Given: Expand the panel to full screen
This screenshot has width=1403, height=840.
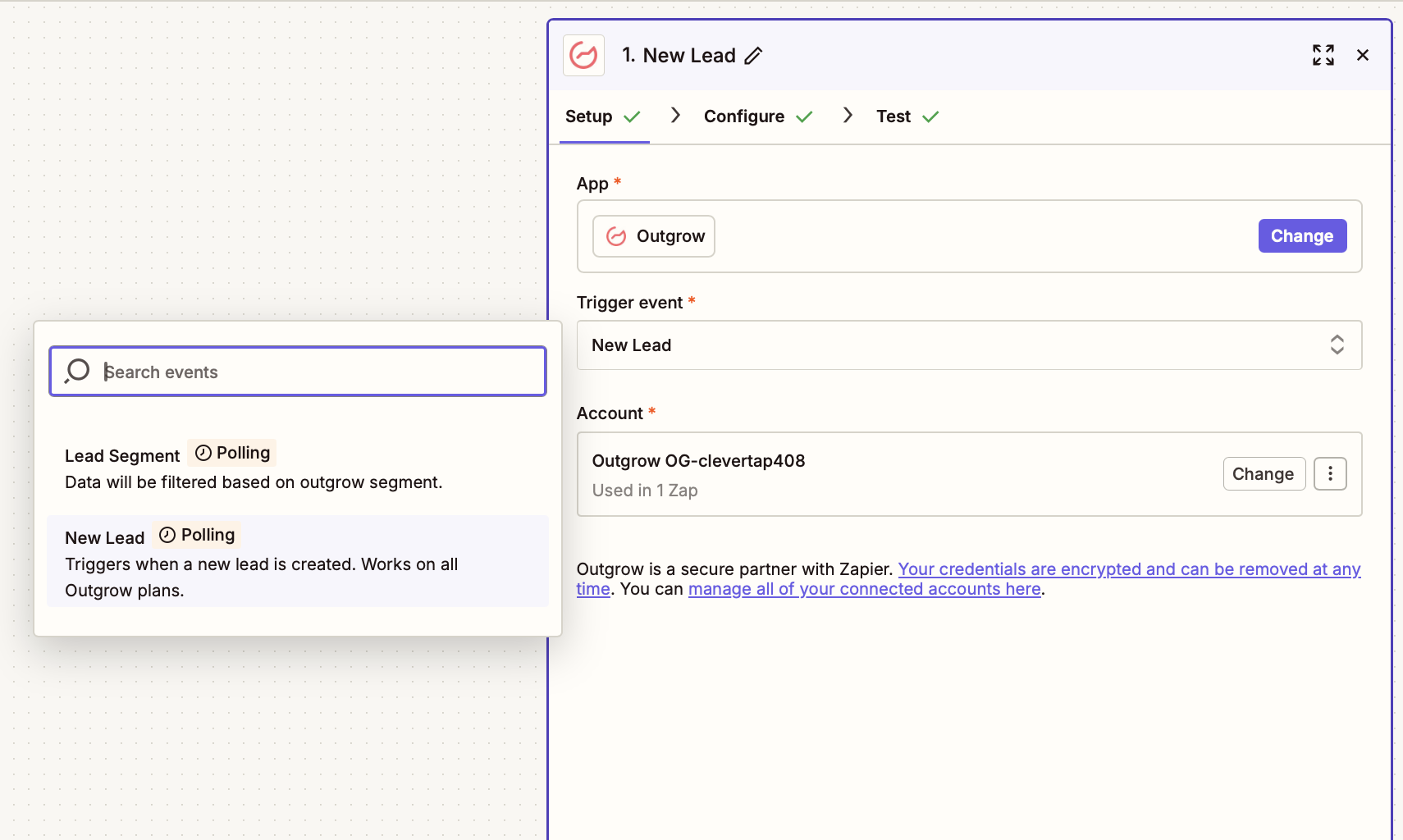Looking at the screenshot, I should 1323,55.
